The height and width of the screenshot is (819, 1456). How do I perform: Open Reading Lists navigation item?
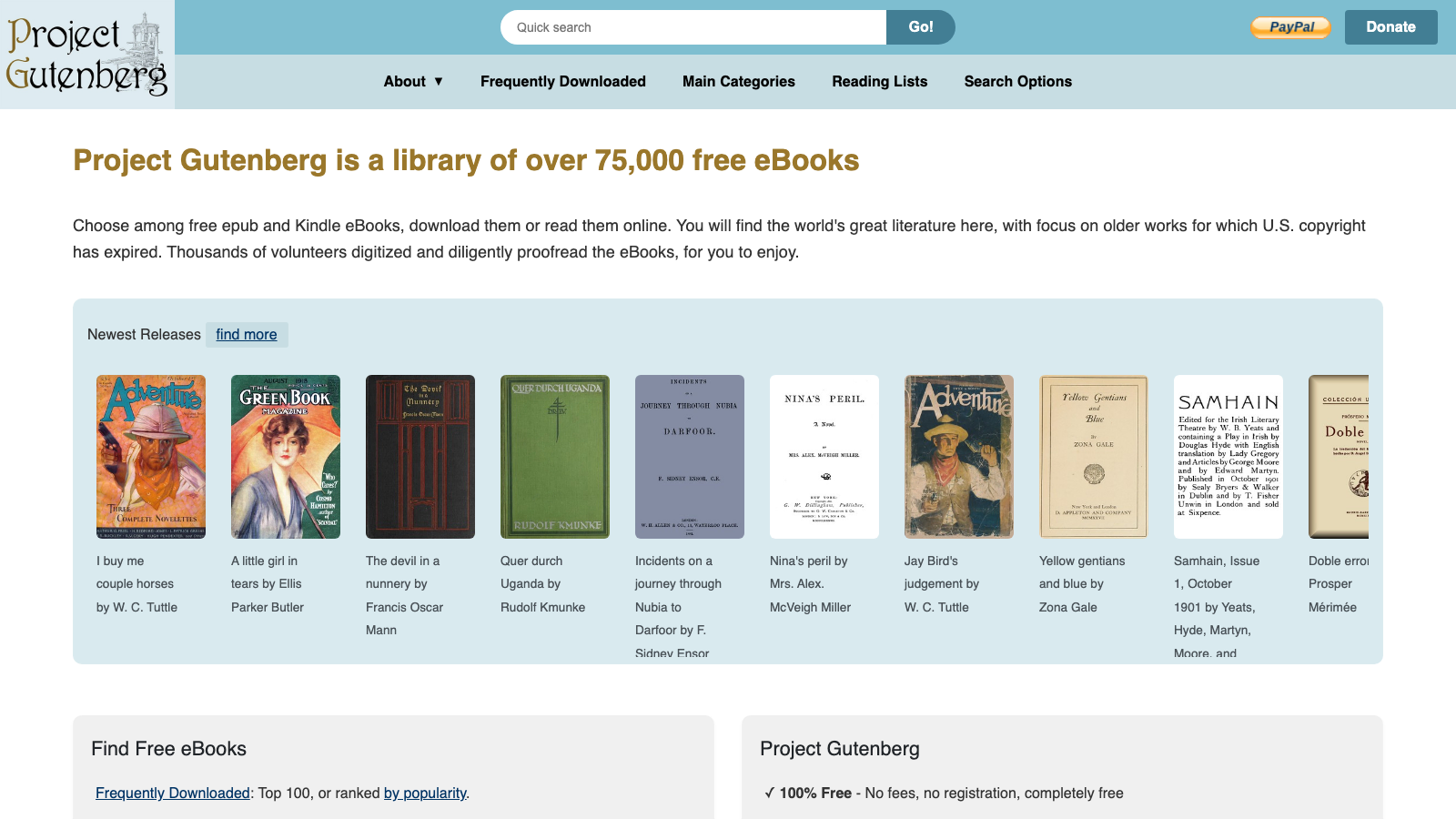879,81
